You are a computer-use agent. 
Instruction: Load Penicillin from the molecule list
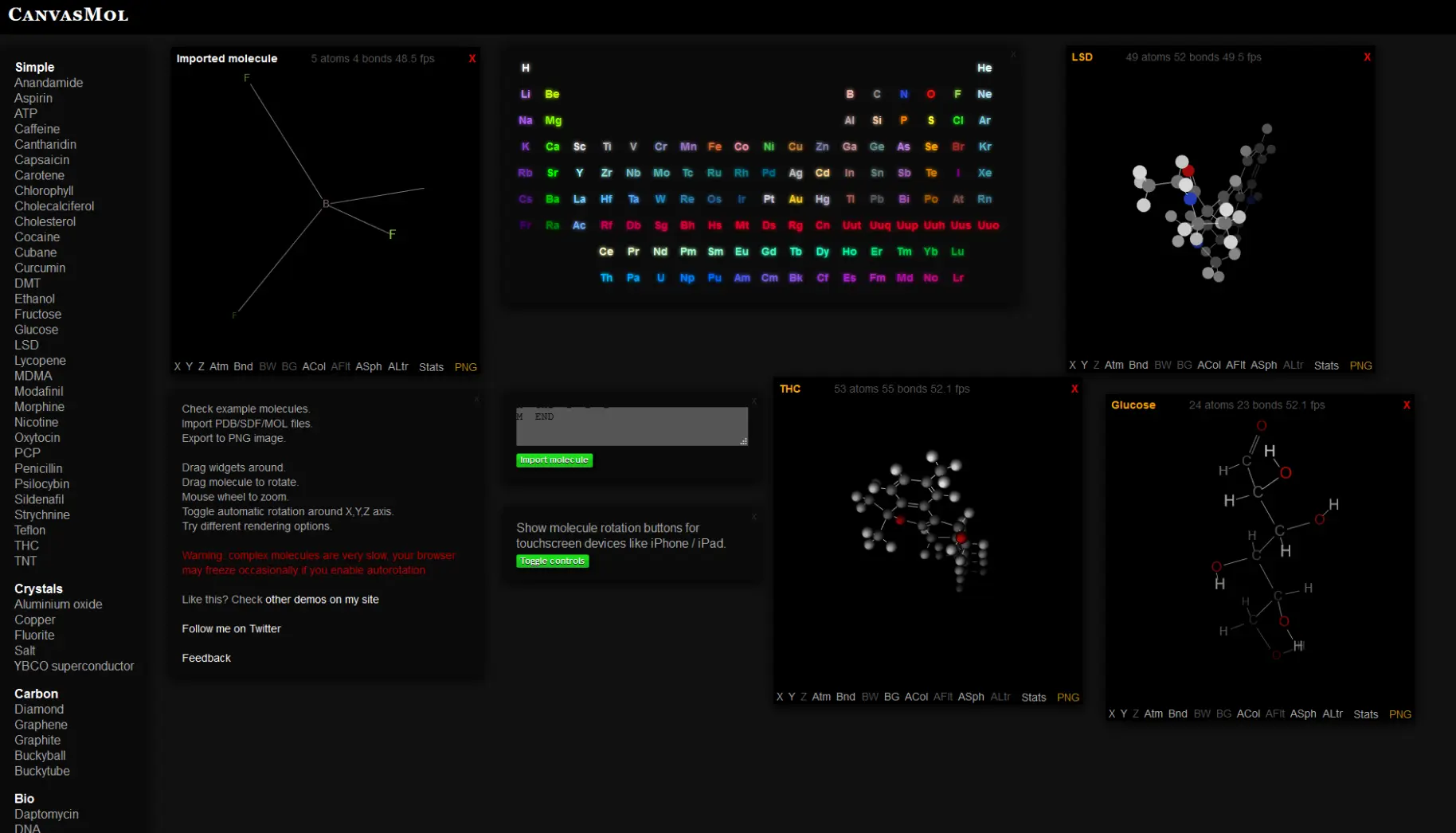[x=38, y=469]
